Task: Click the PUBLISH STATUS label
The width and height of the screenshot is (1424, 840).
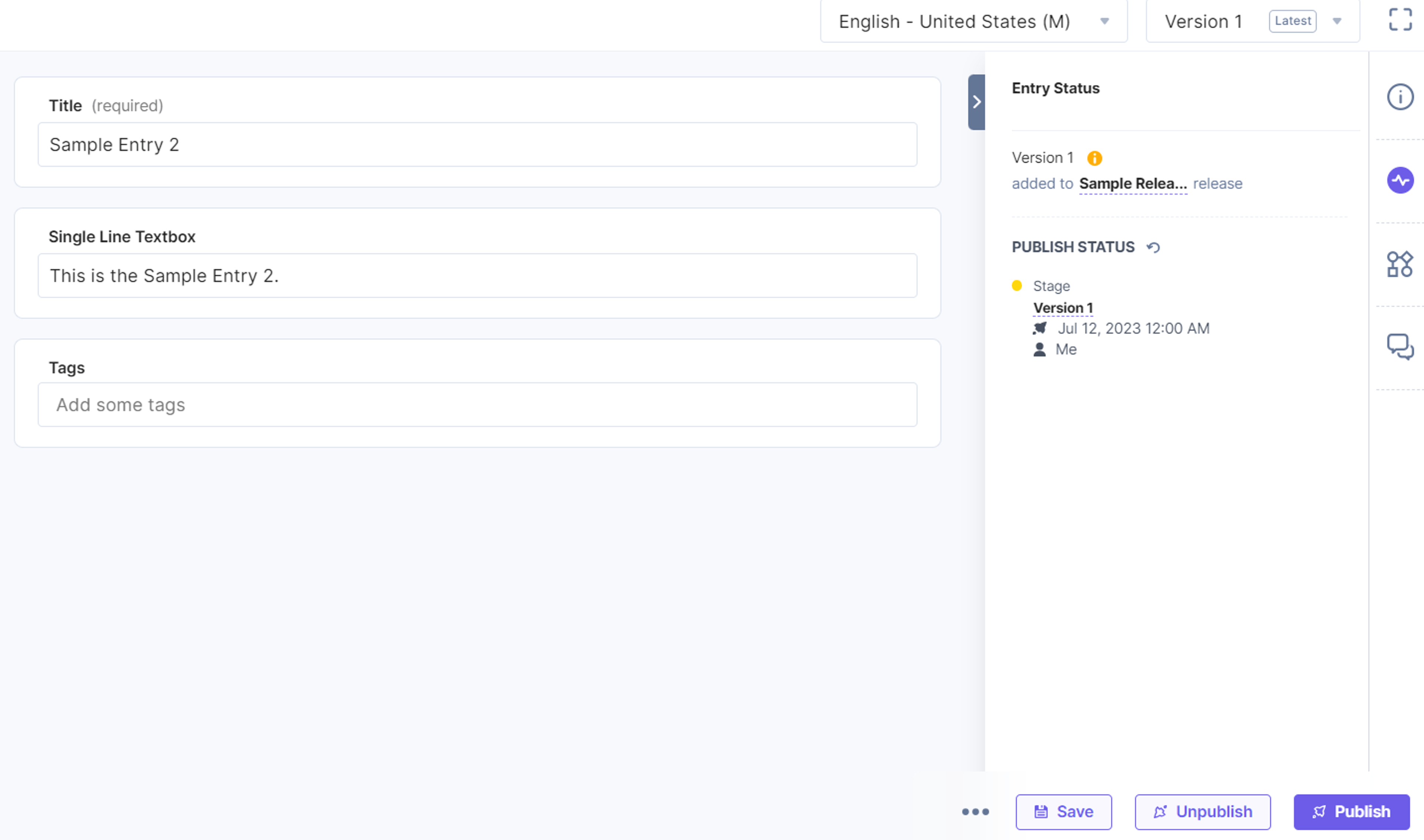Action: click(1072, 247)
